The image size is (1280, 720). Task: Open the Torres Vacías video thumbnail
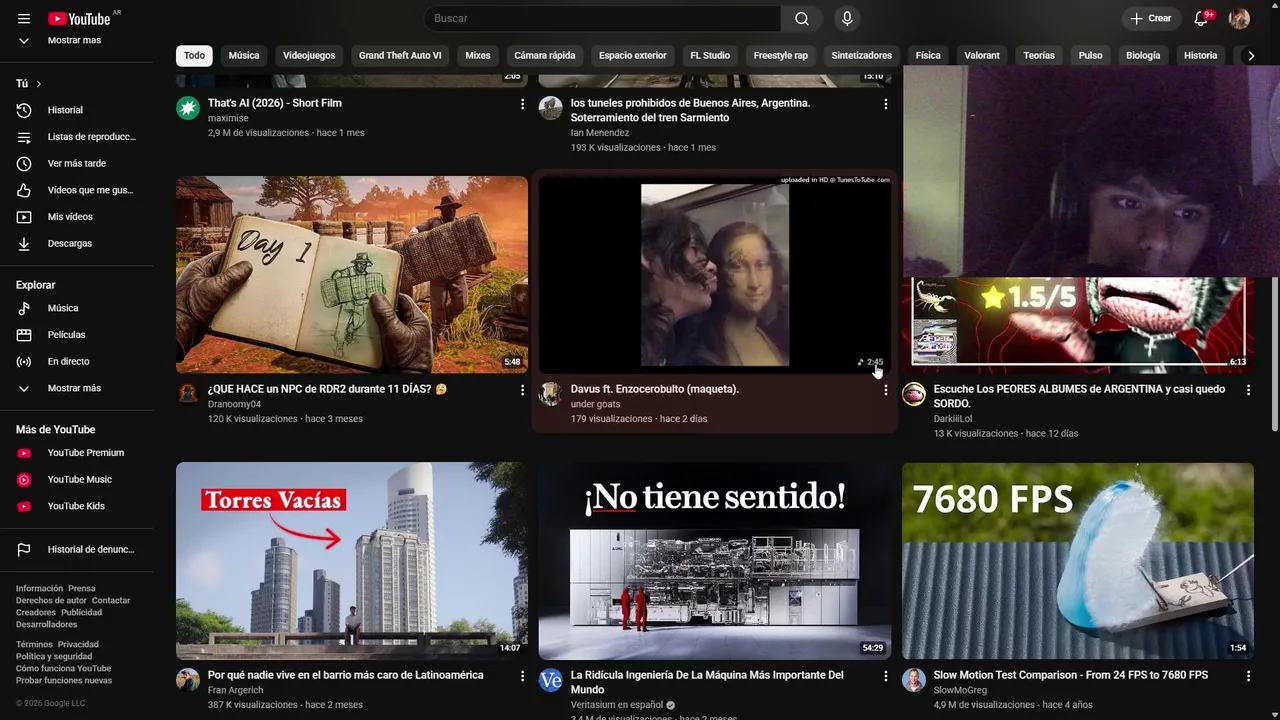tap(352, 560)
